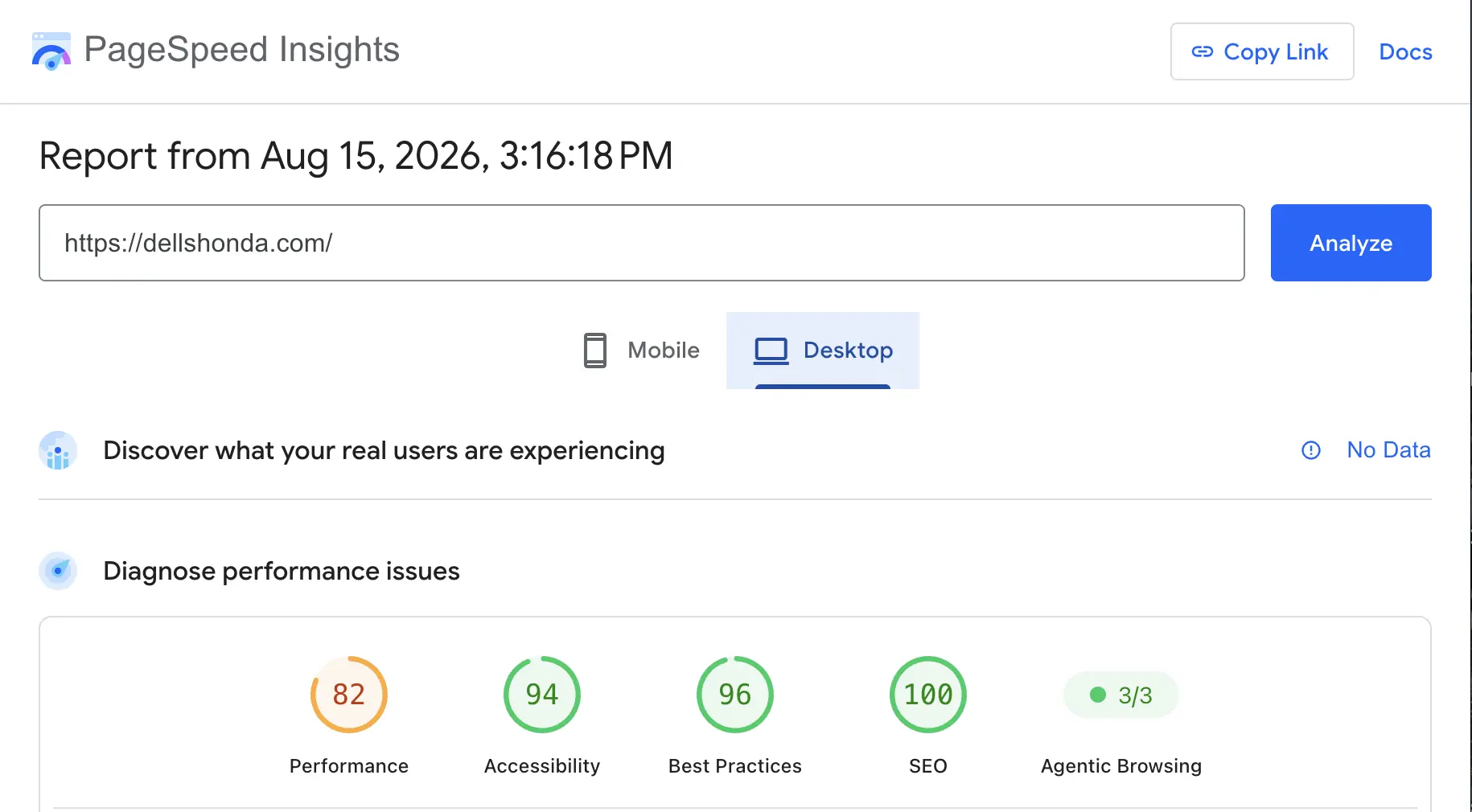
Task: Click the Agentic Browsing label
Action: [x=1121, y=766]
